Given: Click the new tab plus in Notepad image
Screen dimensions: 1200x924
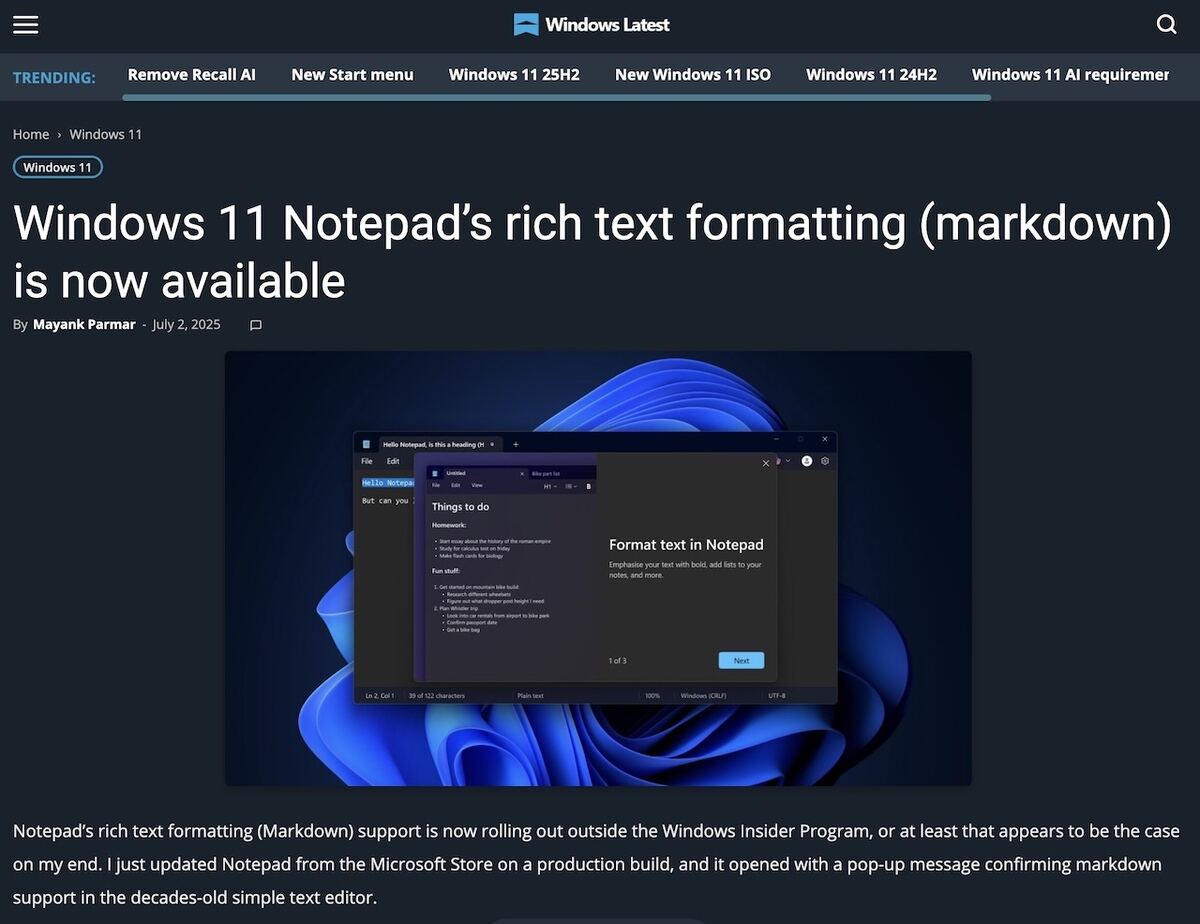Looking at the screenshot, I should [516, 444].
